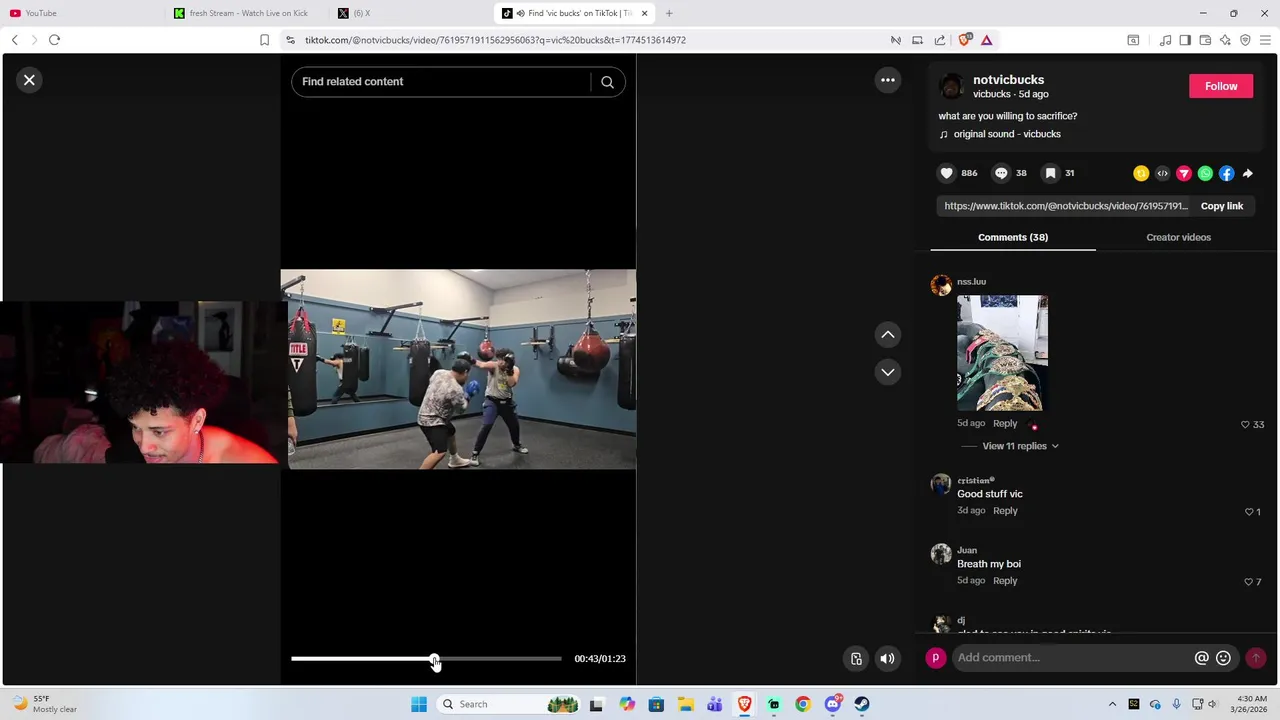Reload the page
1280x720 pixels.
point(54,40)
